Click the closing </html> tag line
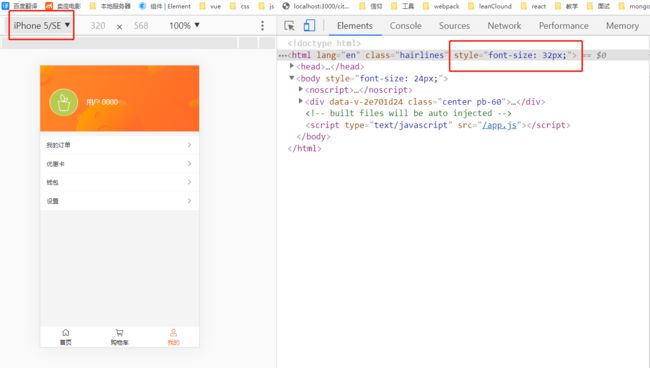 (304, 148)
